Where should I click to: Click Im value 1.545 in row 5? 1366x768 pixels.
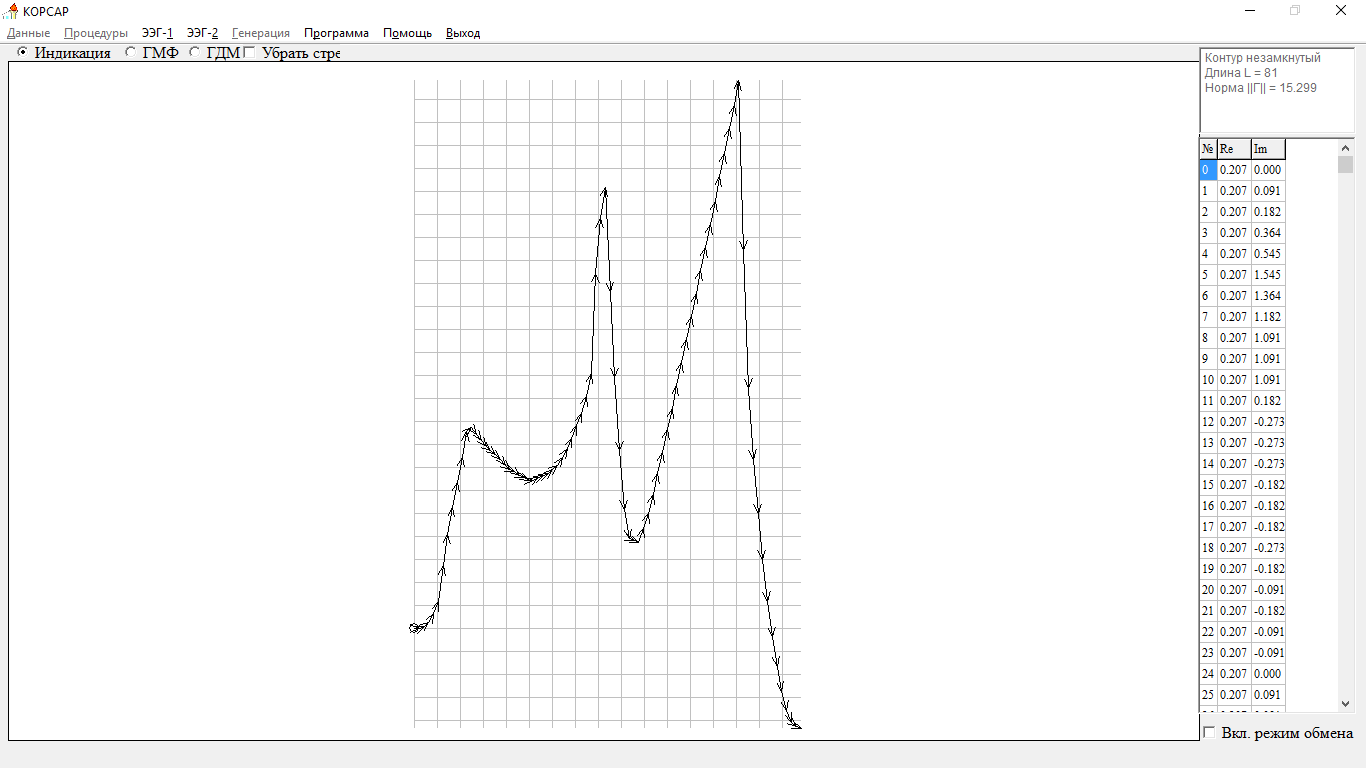point(1268,275)
